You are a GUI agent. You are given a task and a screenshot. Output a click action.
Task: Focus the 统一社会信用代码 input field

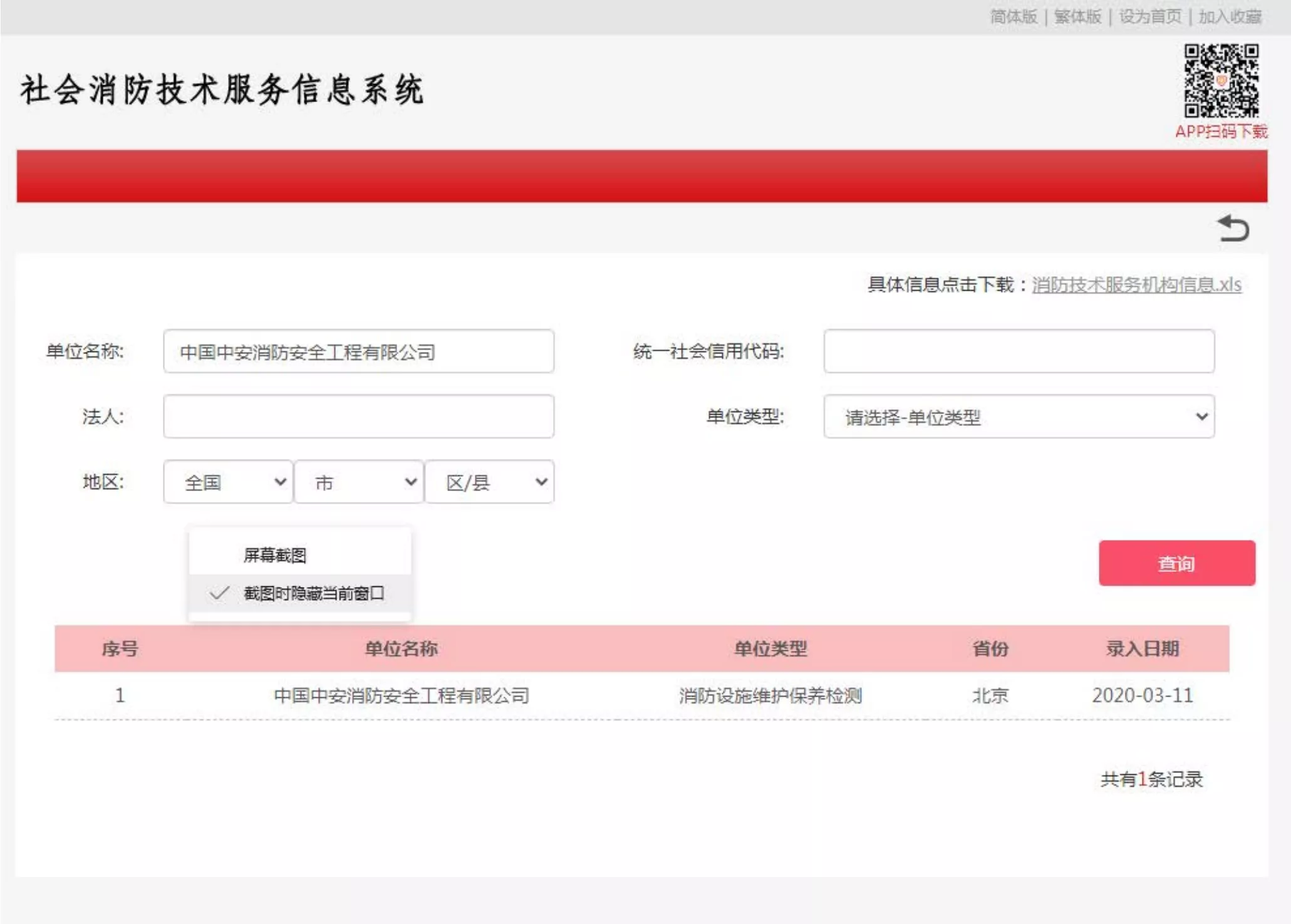pos(1019,351)
